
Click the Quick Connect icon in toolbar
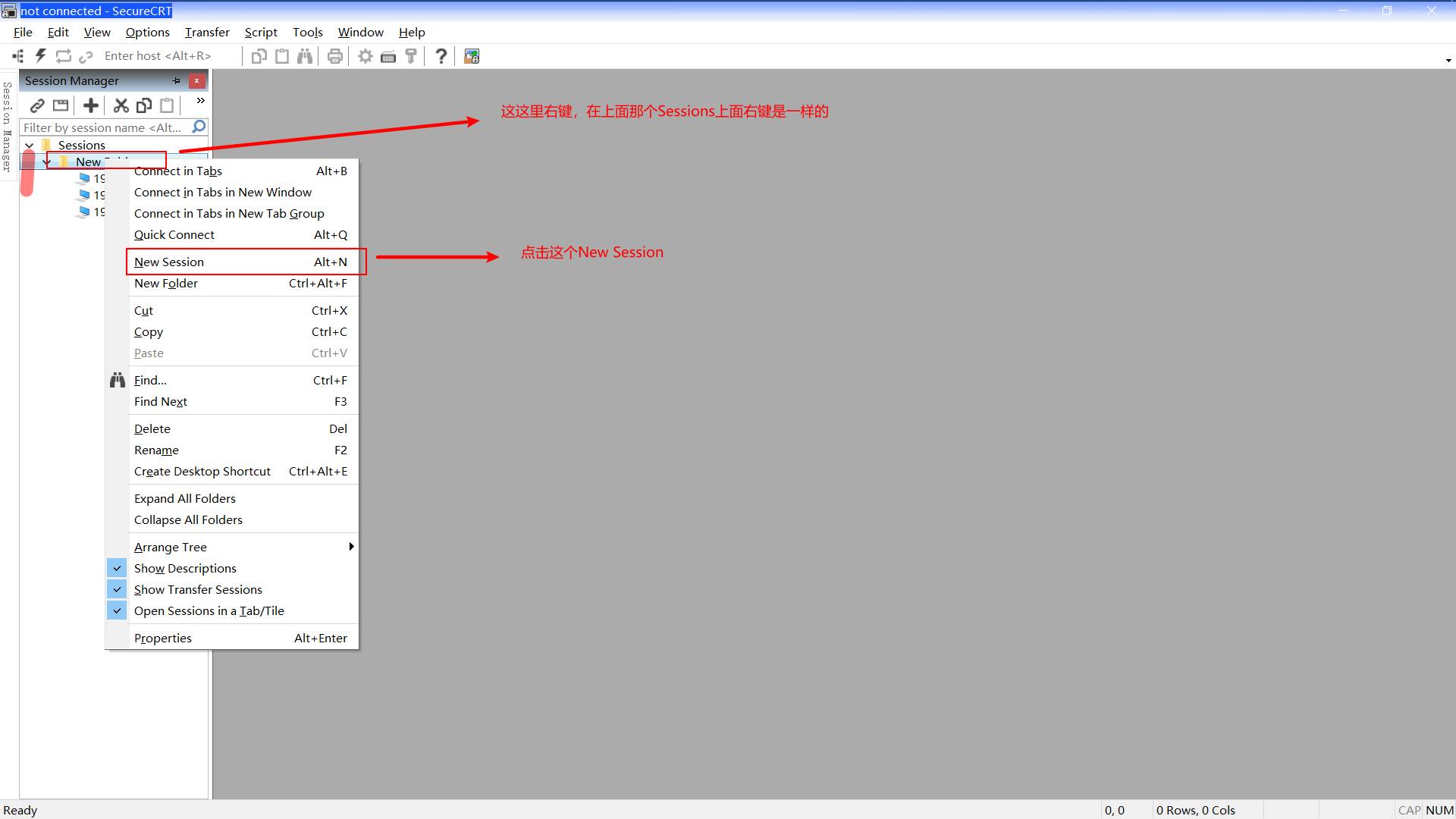[40, 55]
